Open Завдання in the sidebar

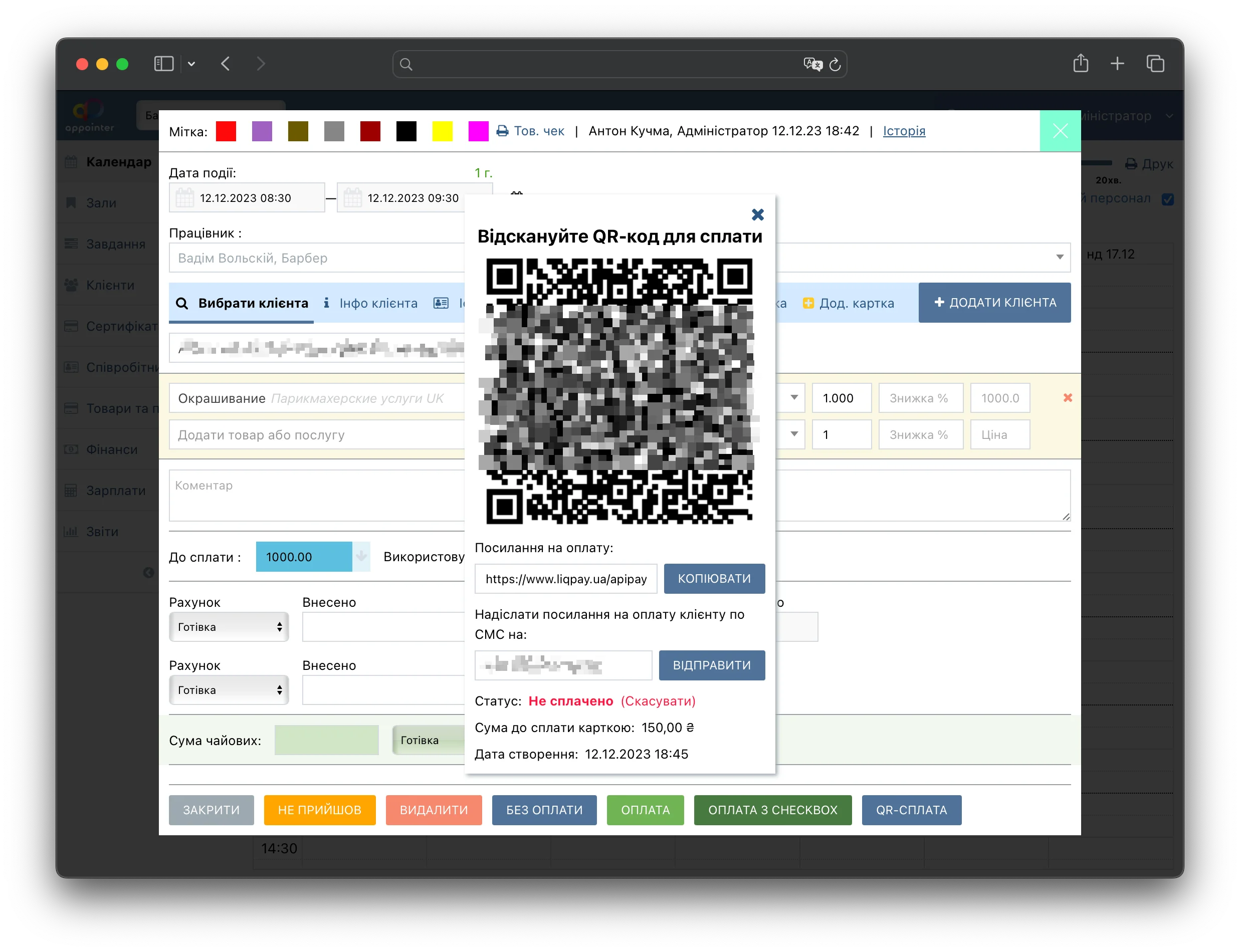pyautogui.click(x=105, y=244)
